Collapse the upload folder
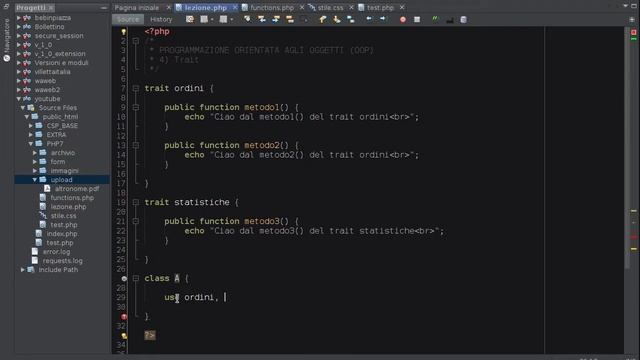The image size is (640, 360). click(35, 180)
